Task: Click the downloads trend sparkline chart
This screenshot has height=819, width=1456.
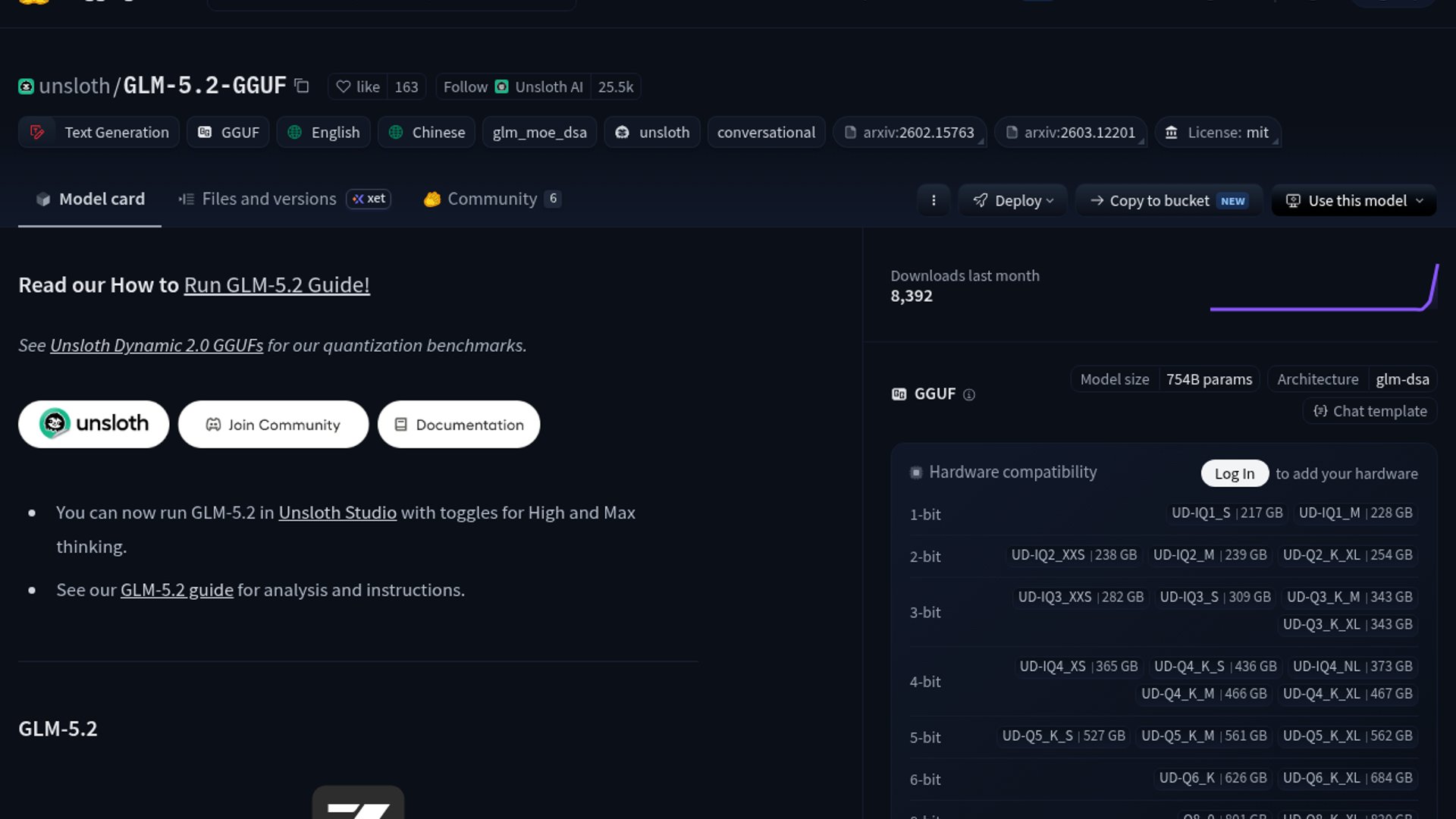Action: coord(1324,287)
